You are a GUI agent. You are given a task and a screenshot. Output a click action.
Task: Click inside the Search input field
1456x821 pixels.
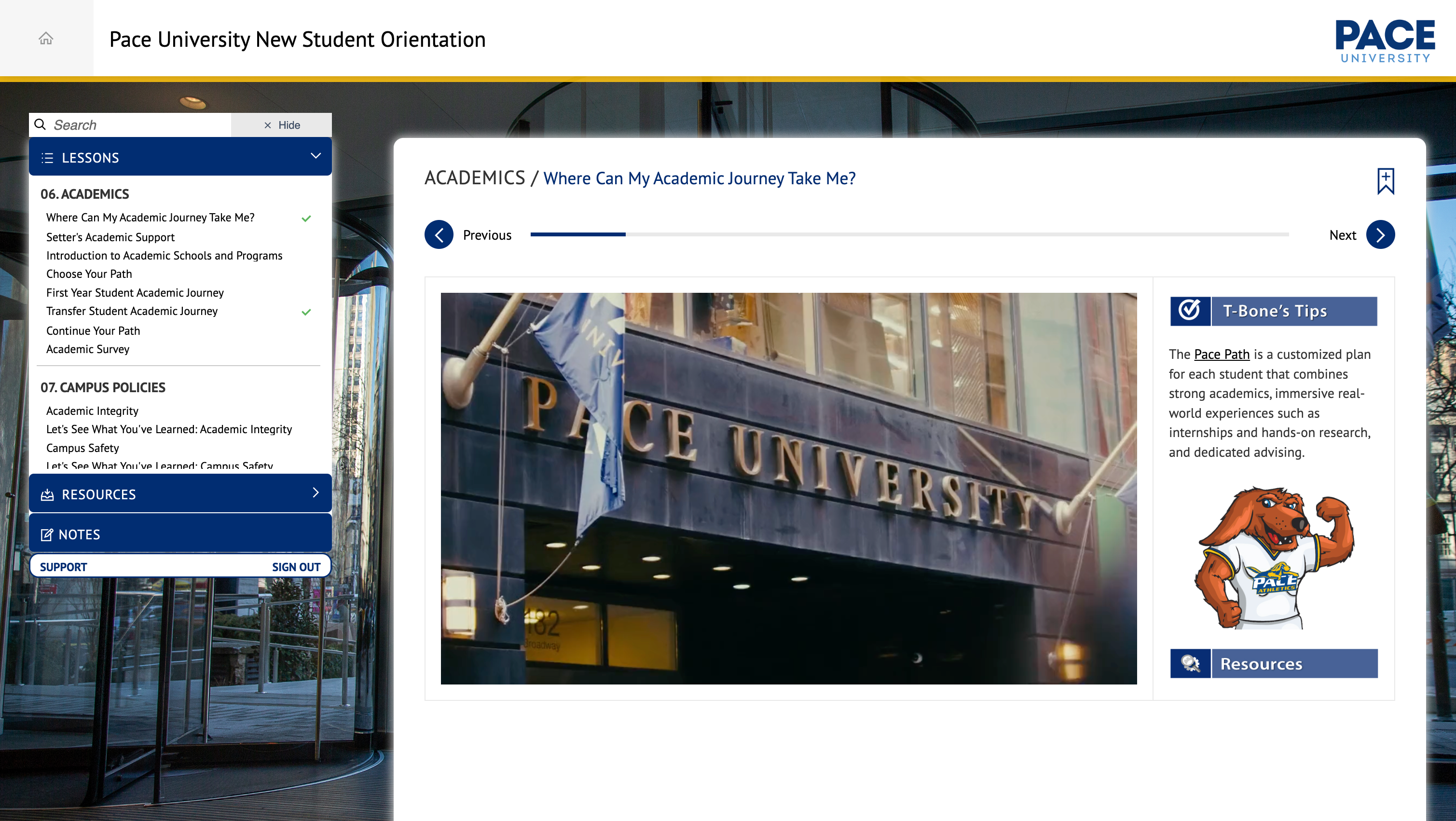point(130,124)
